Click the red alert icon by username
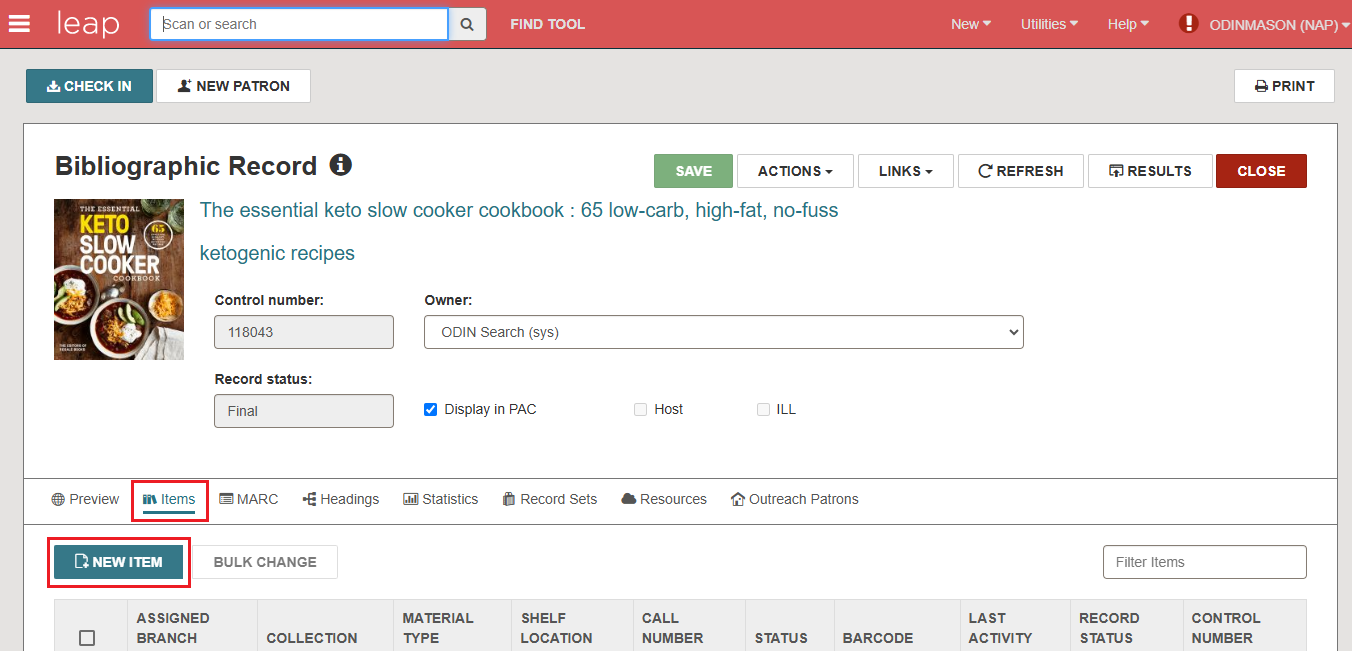 pos(1188,23)
